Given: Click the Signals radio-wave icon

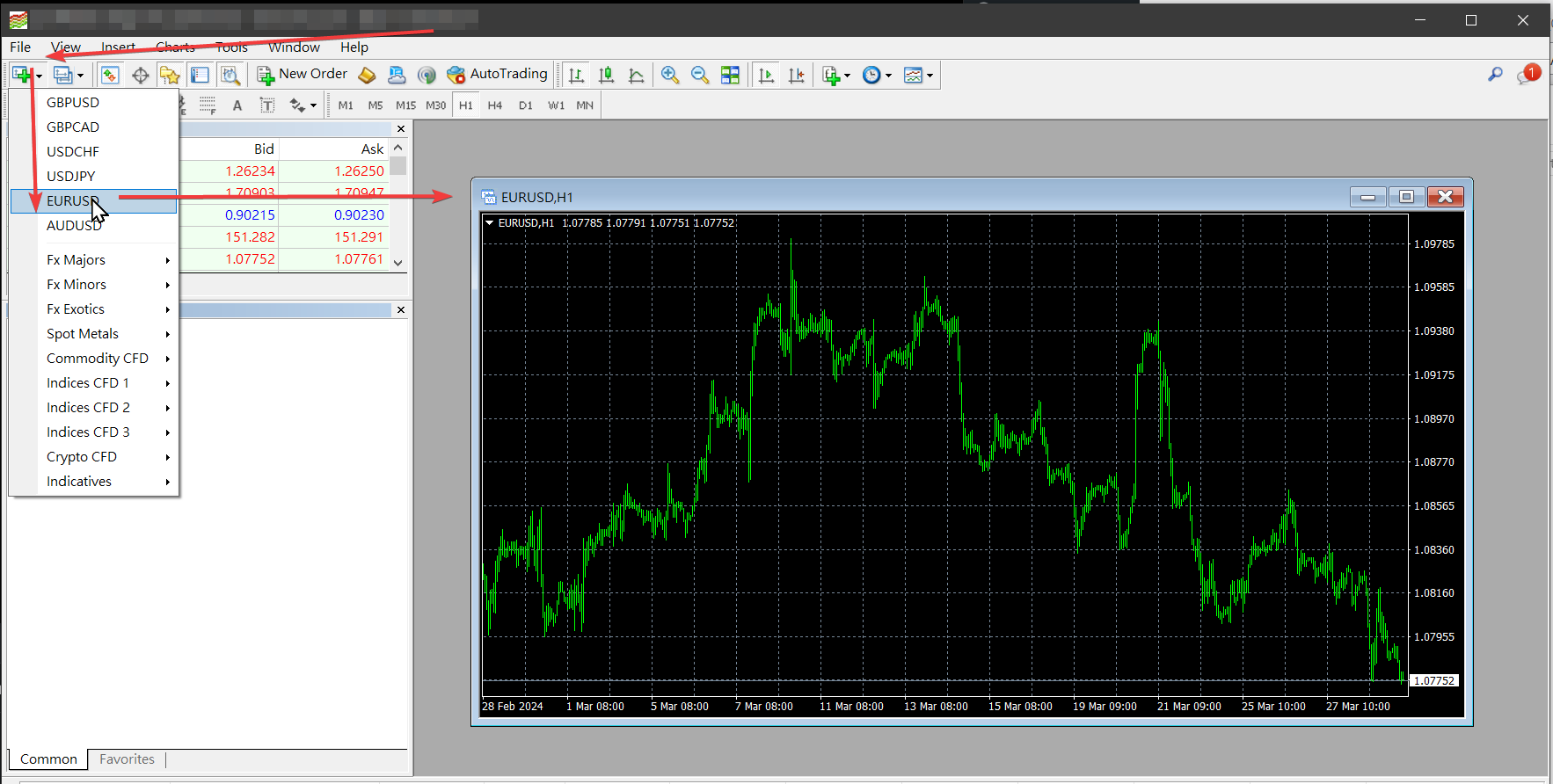Looking at the screenshot, I should (x=427, y=75).
